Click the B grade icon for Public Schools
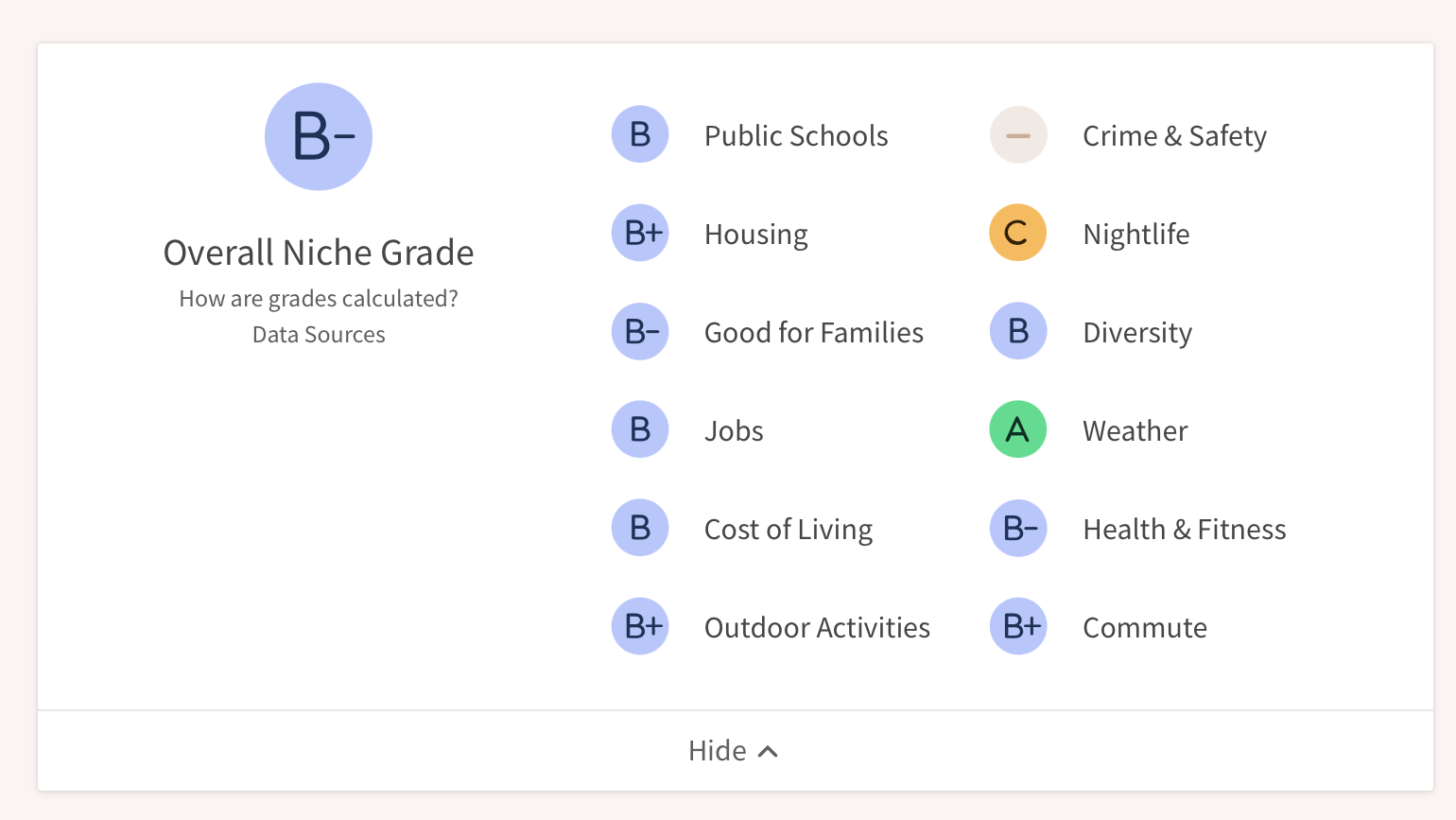The image size is (1456, 820). click(640, 134)
